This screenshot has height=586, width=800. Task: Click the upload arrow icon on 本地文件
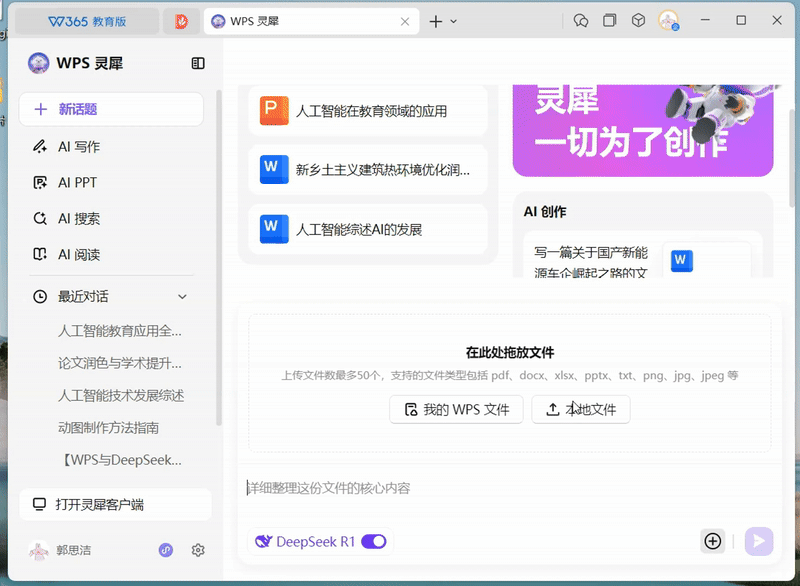pos(553,410)
